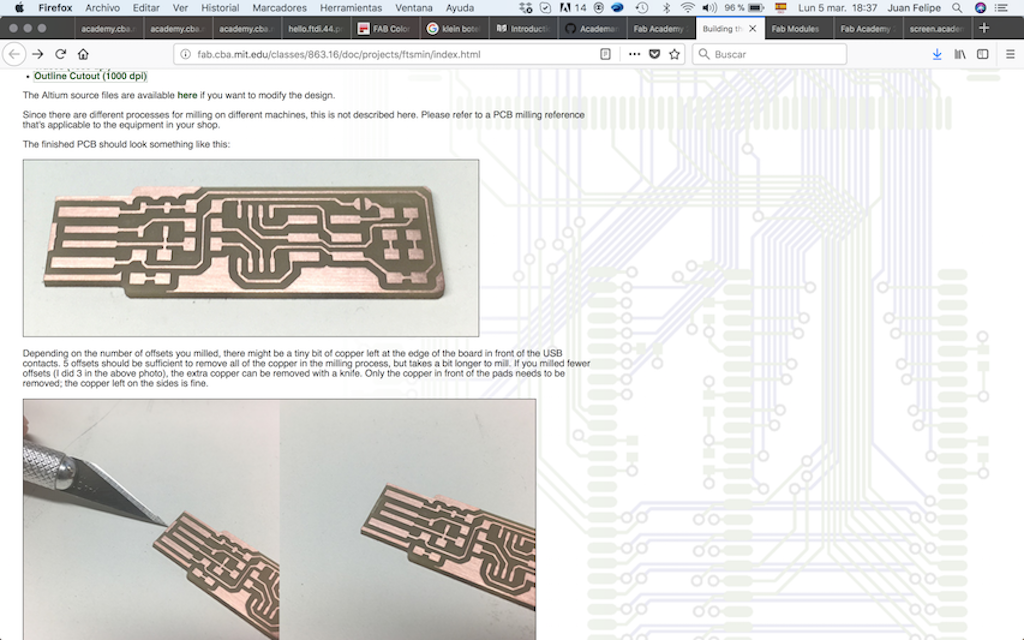Screen dimensions: 1024x640
Task: Open the Firefox hamburger menu
Action: point(1010,54)
